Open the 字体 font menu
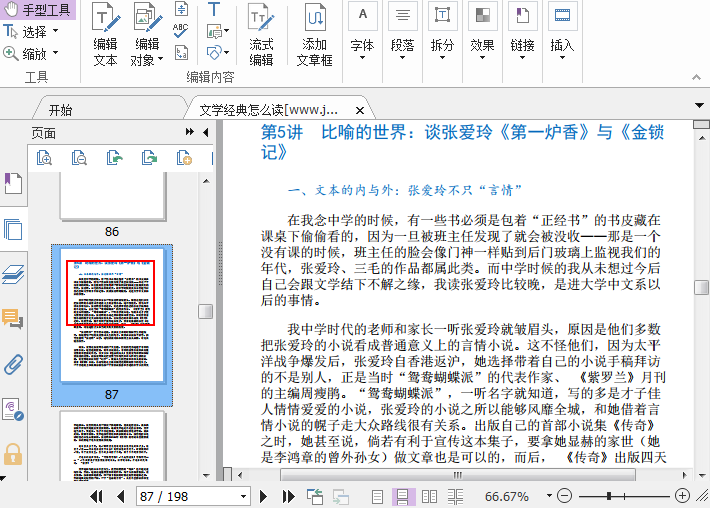 [x=362, y=32]
